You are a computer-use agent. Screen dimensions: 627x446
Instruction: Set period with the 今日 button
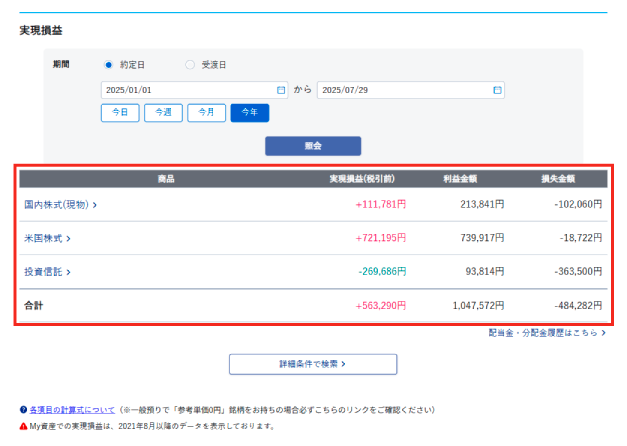[x=120, y=113]
